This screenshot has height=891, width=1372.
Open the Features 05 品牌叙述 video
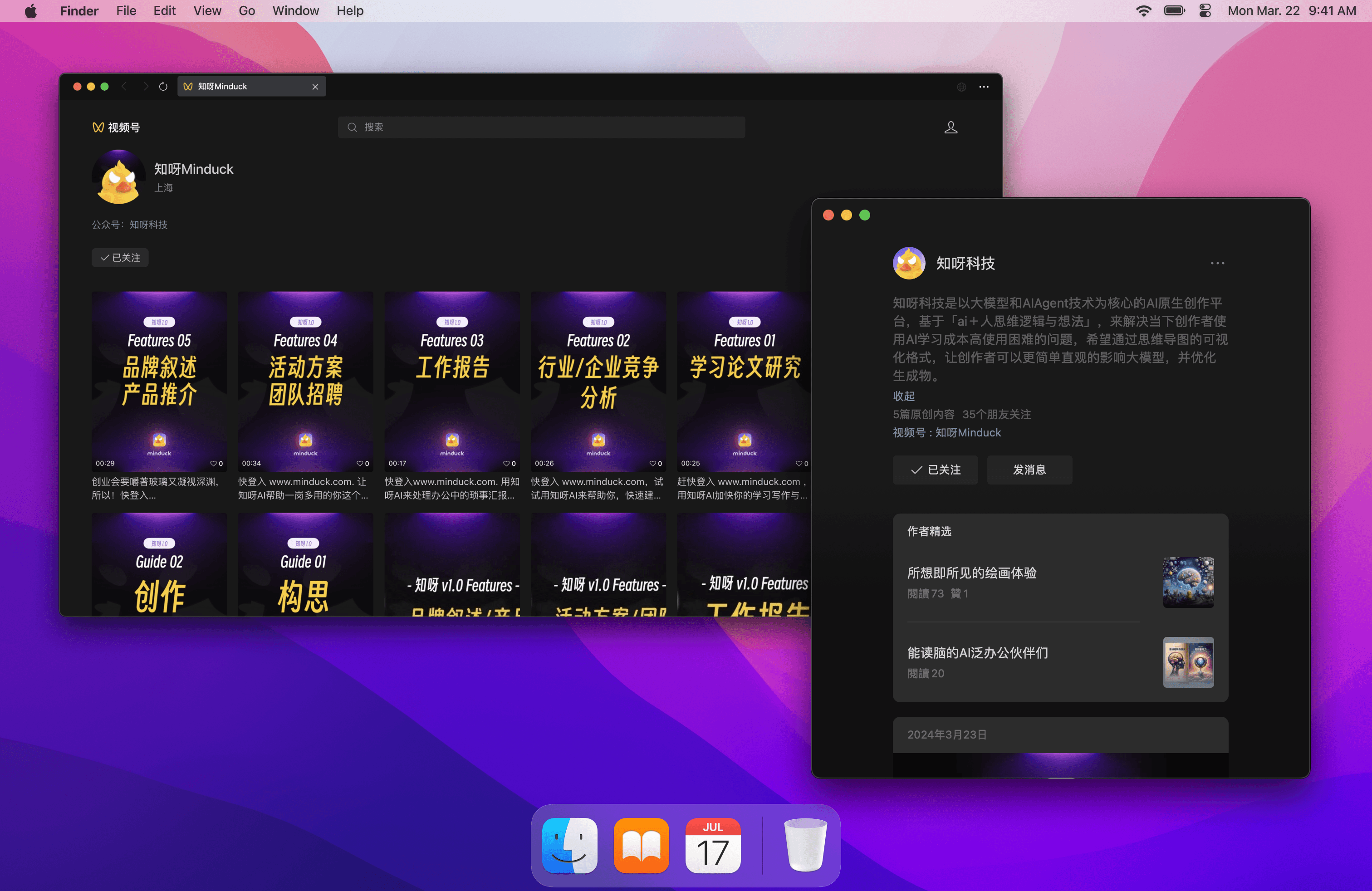click(159, 382)
